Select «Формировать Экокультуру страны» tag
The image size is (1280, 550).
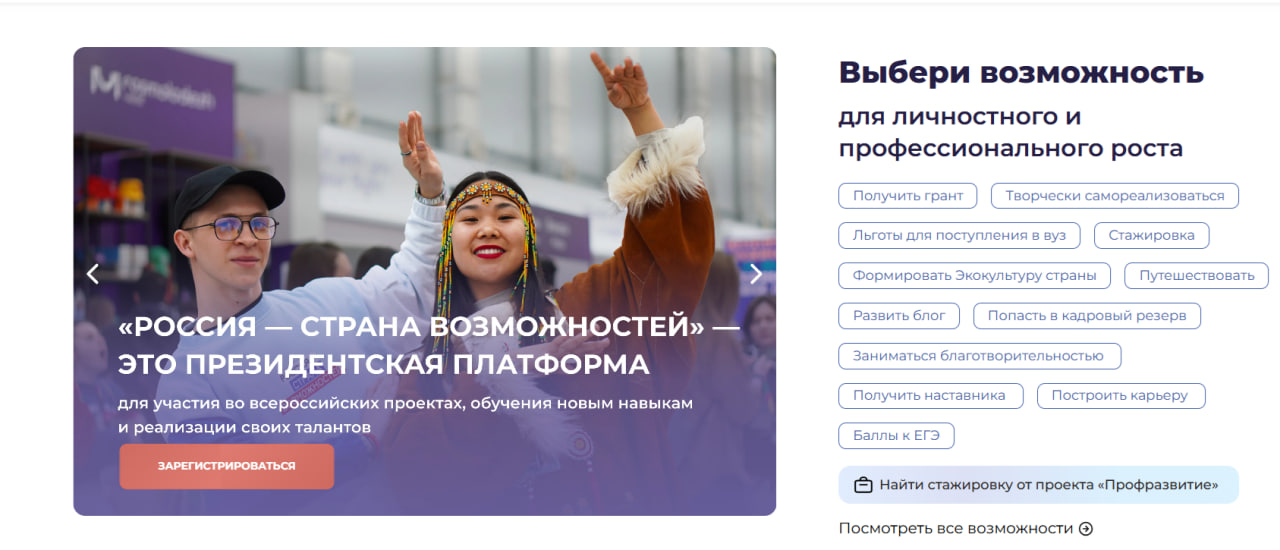[x=975, y=276]
